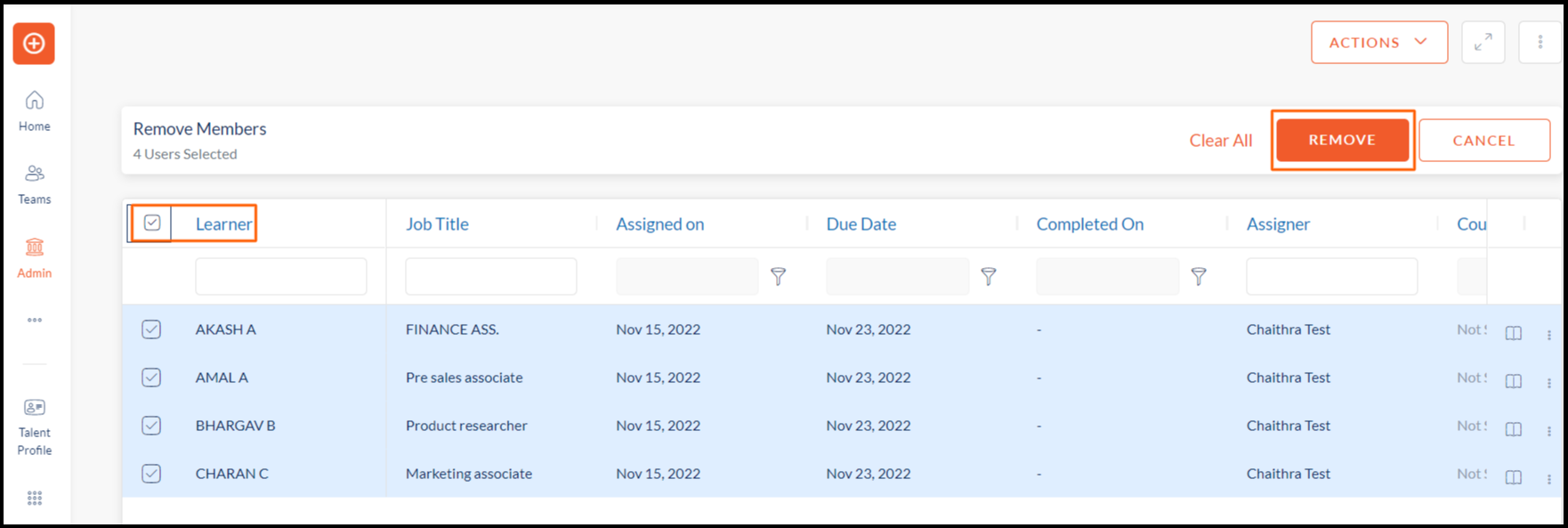Click the Job Title filter text field
The width and height of the screenshot is (1568, 528).
tap(491, 277)
